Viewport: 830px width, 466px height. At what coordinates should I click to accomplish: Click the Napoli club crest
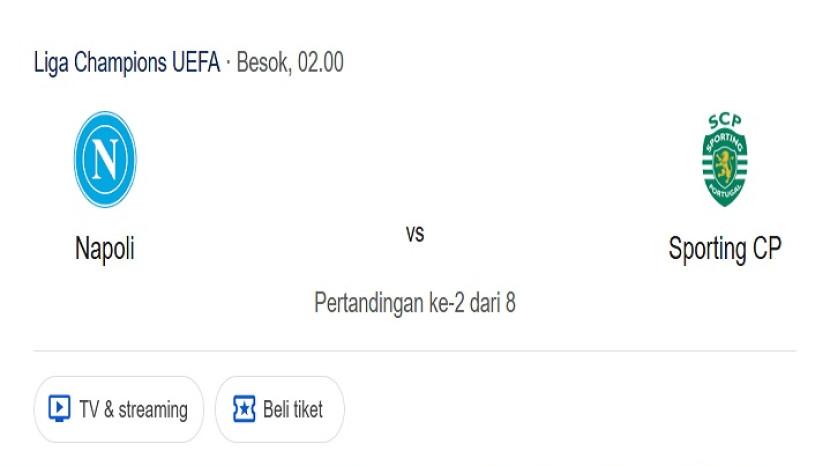click(x=105, y=159)
